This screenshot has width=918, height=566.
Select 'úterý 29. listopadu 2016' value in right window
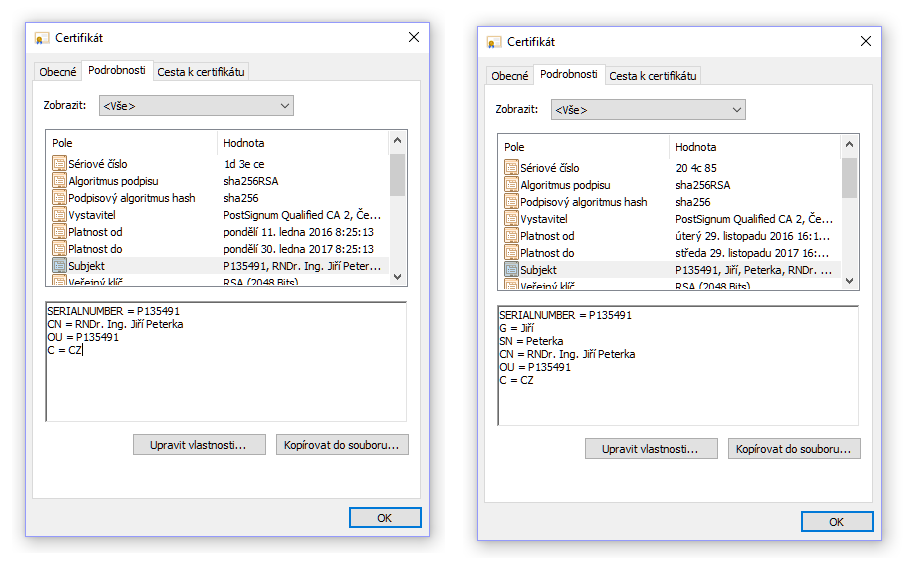[752, 236]
